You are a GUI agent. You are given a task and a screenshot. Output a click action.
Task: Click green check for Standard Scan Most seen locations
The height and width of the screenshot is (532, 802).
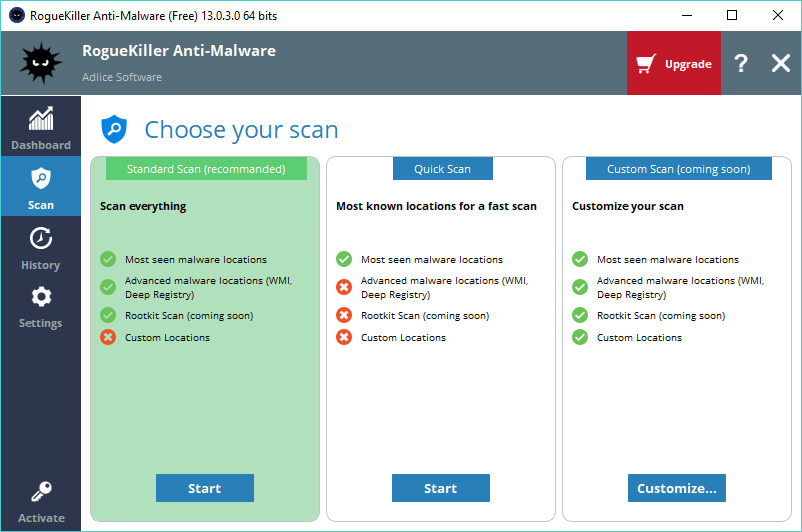pos(108,259)
